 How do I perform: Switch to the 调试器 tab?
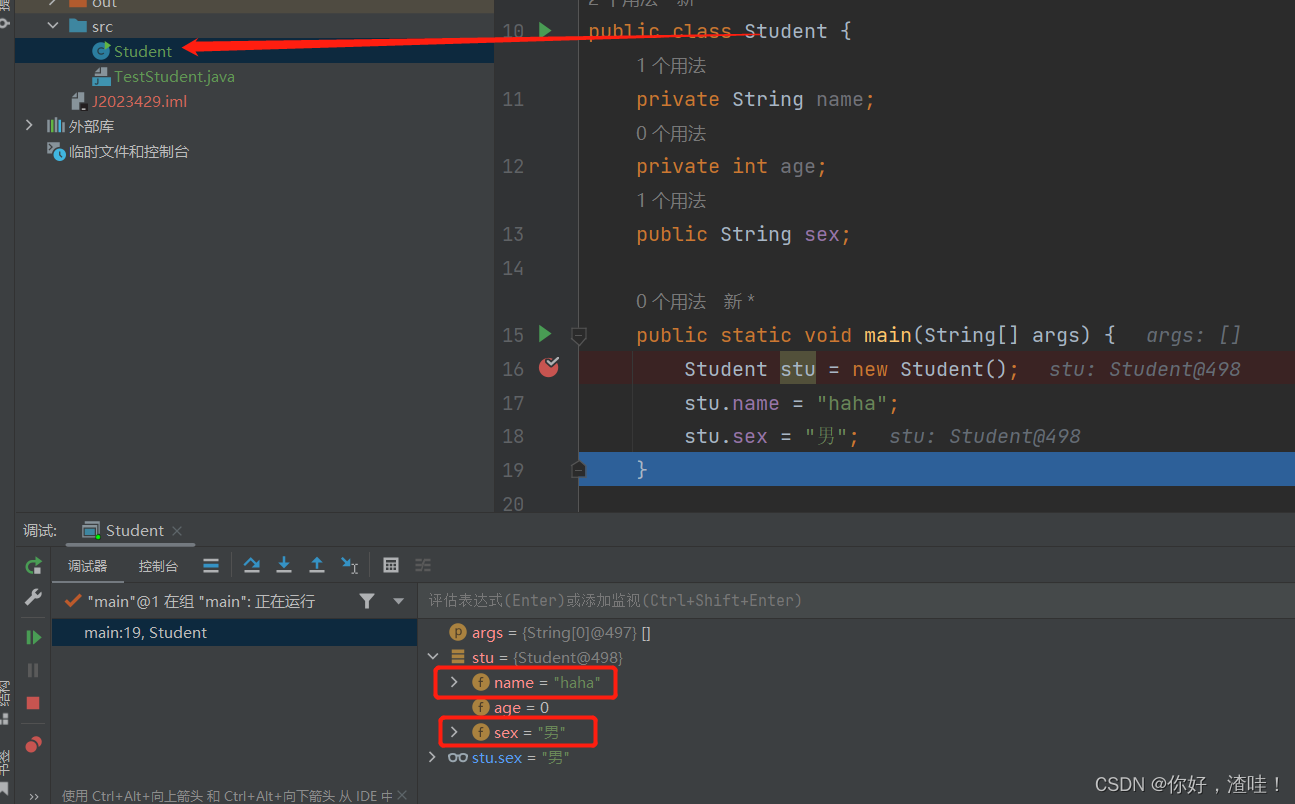pos(87,566)
